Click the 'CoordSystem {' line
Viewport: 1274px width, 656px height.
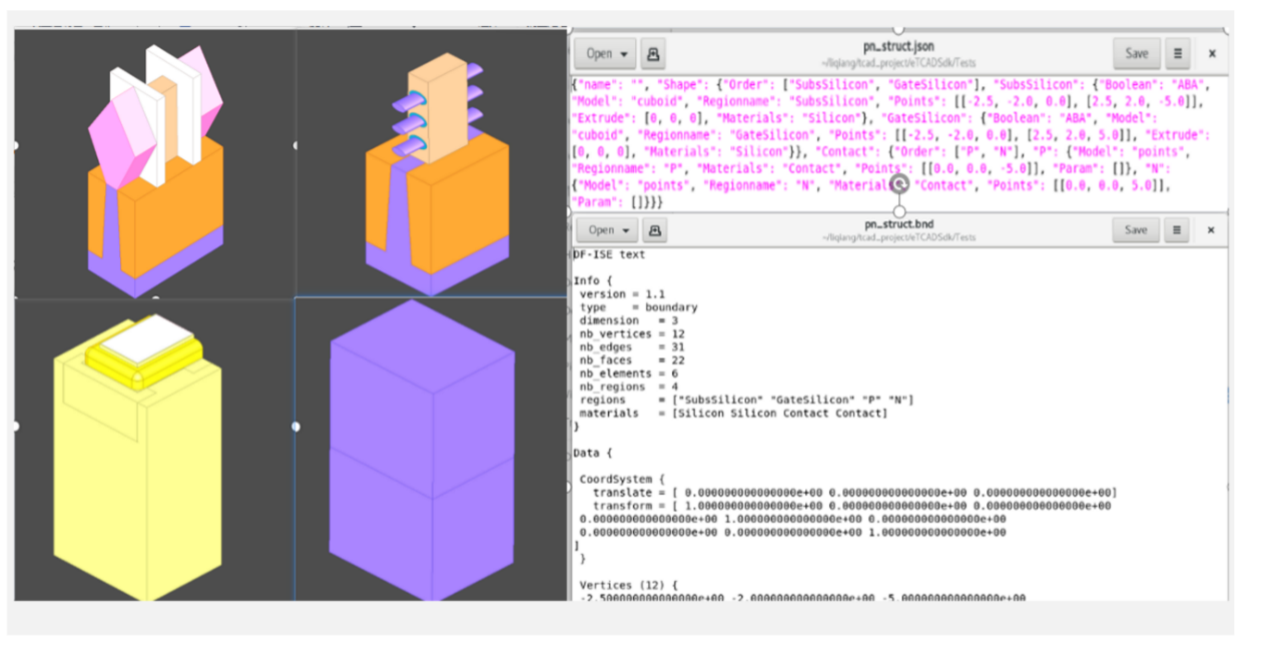(622, 479)
